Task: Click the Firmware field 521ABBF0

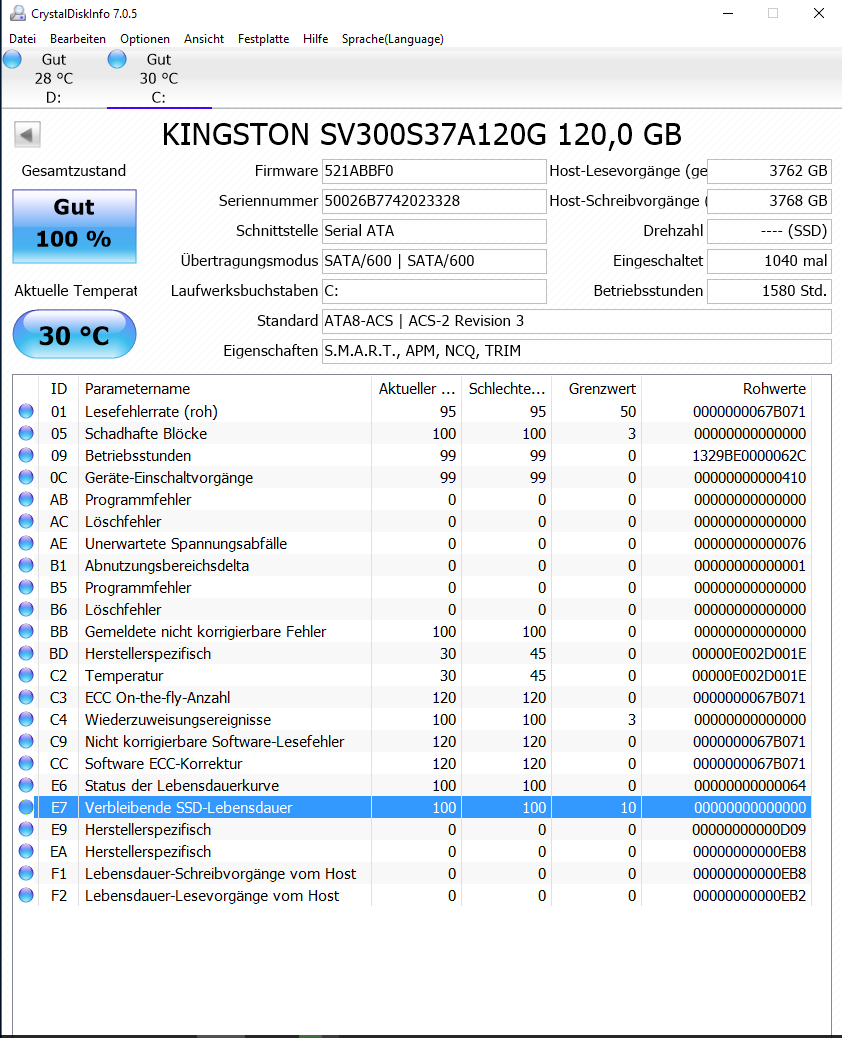Action: tap(434, 171)
